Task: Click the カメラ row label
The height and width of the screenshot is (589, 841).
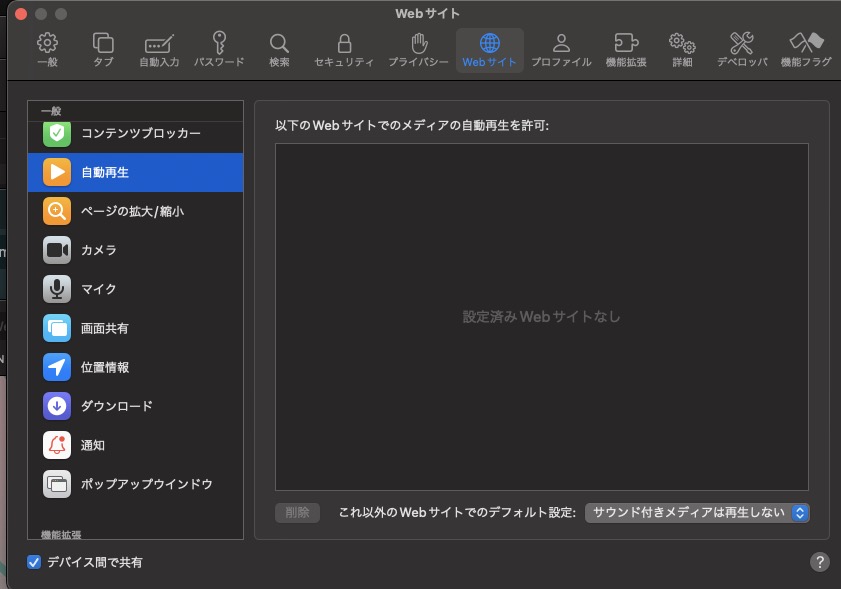Action: [99, 250]
